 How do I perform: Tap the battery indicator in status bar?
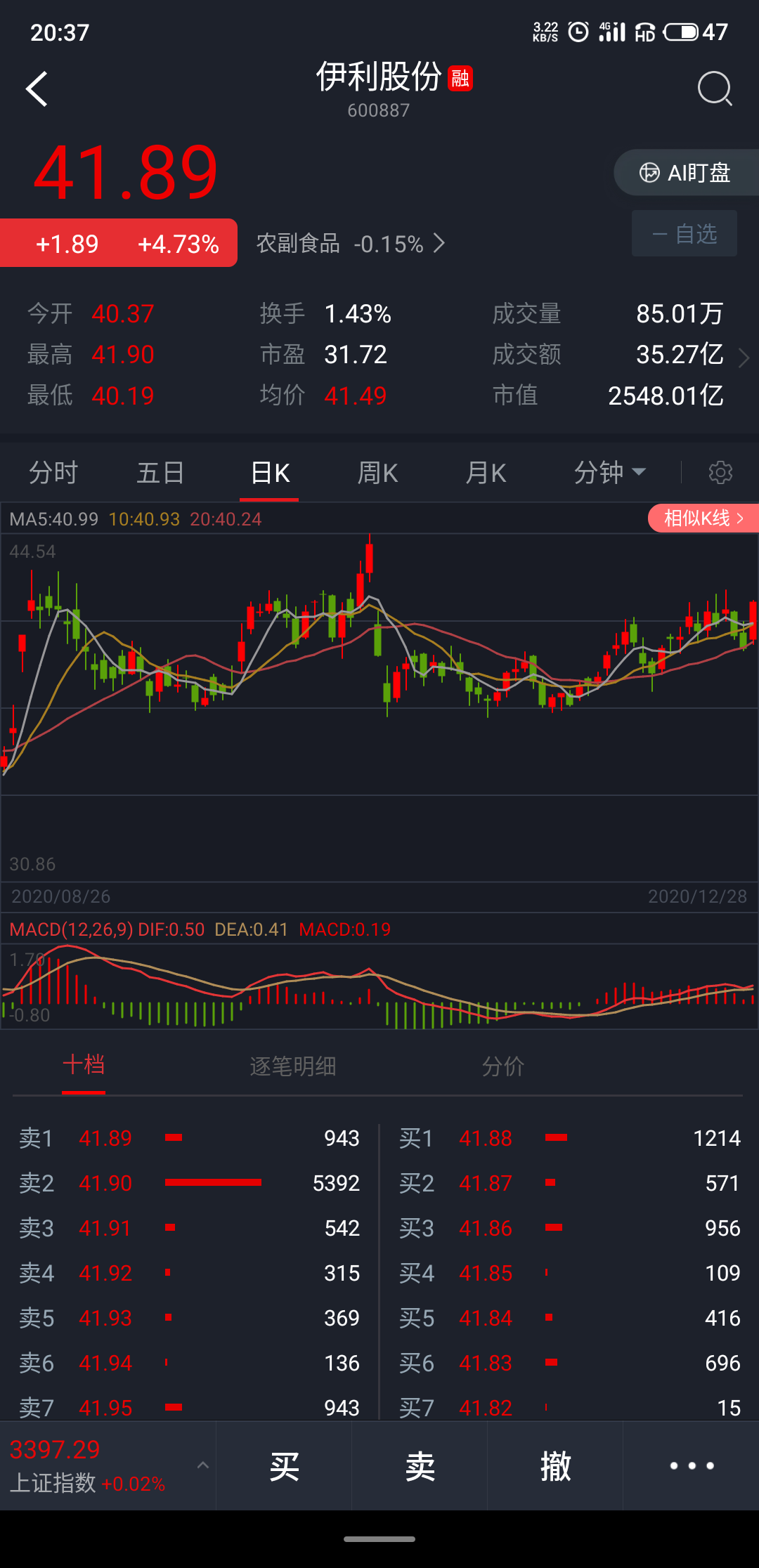[x=681, y=32]
